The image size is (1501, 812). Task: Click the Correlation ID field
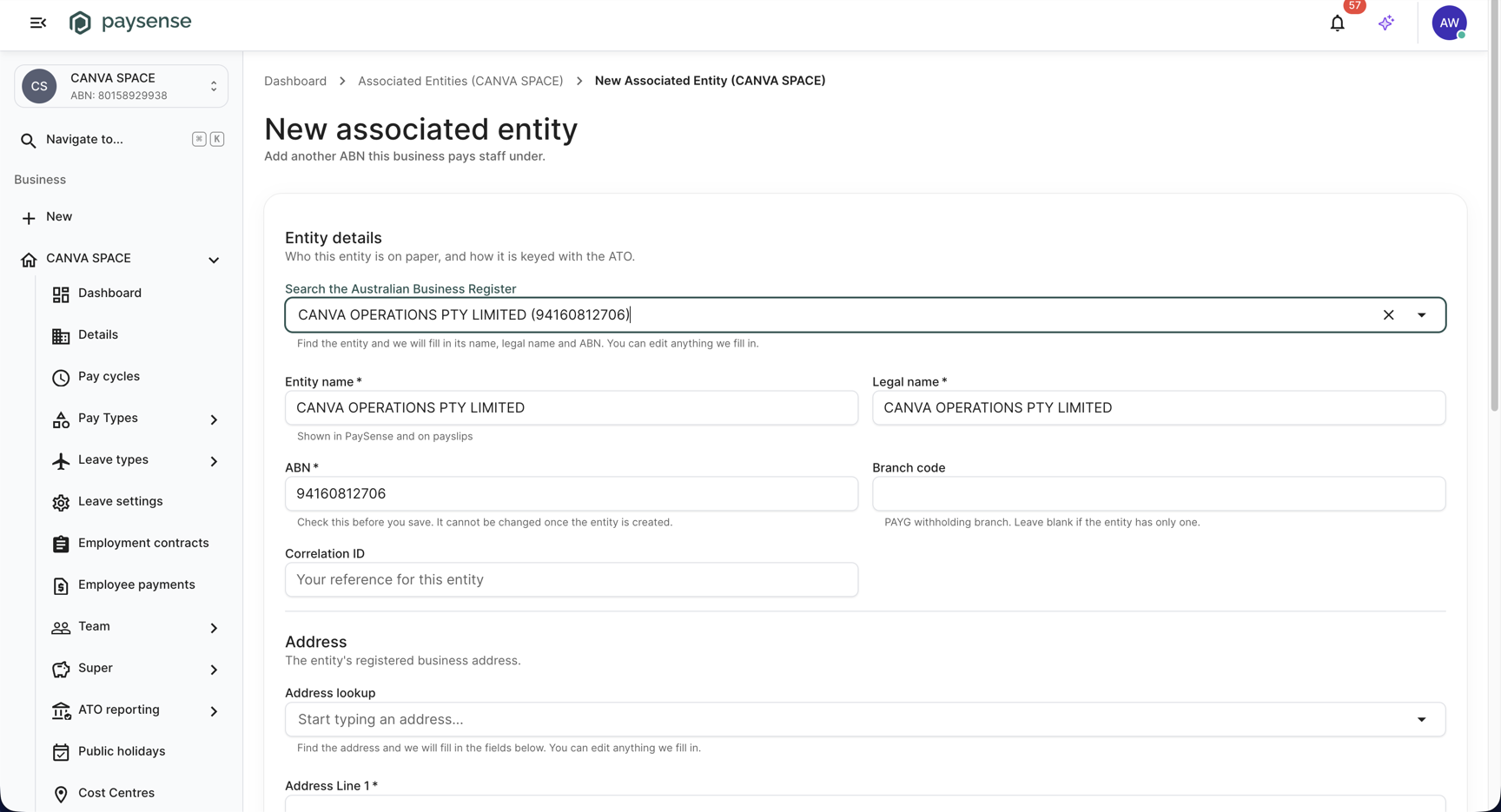(x=572, y=580)
